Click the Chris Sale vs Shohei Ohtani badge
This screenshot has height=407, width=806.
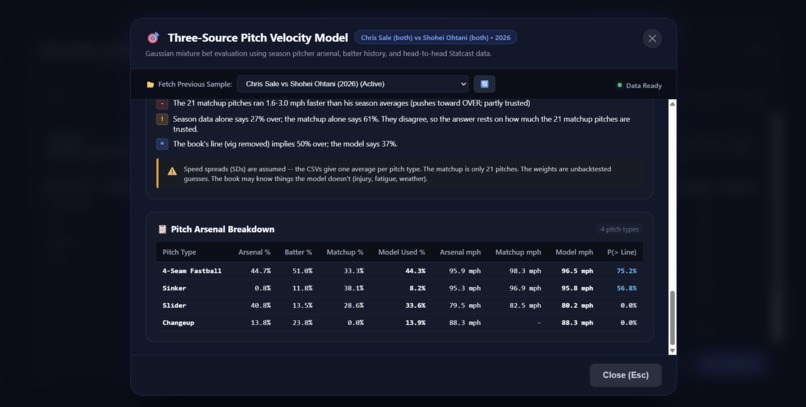435,38
